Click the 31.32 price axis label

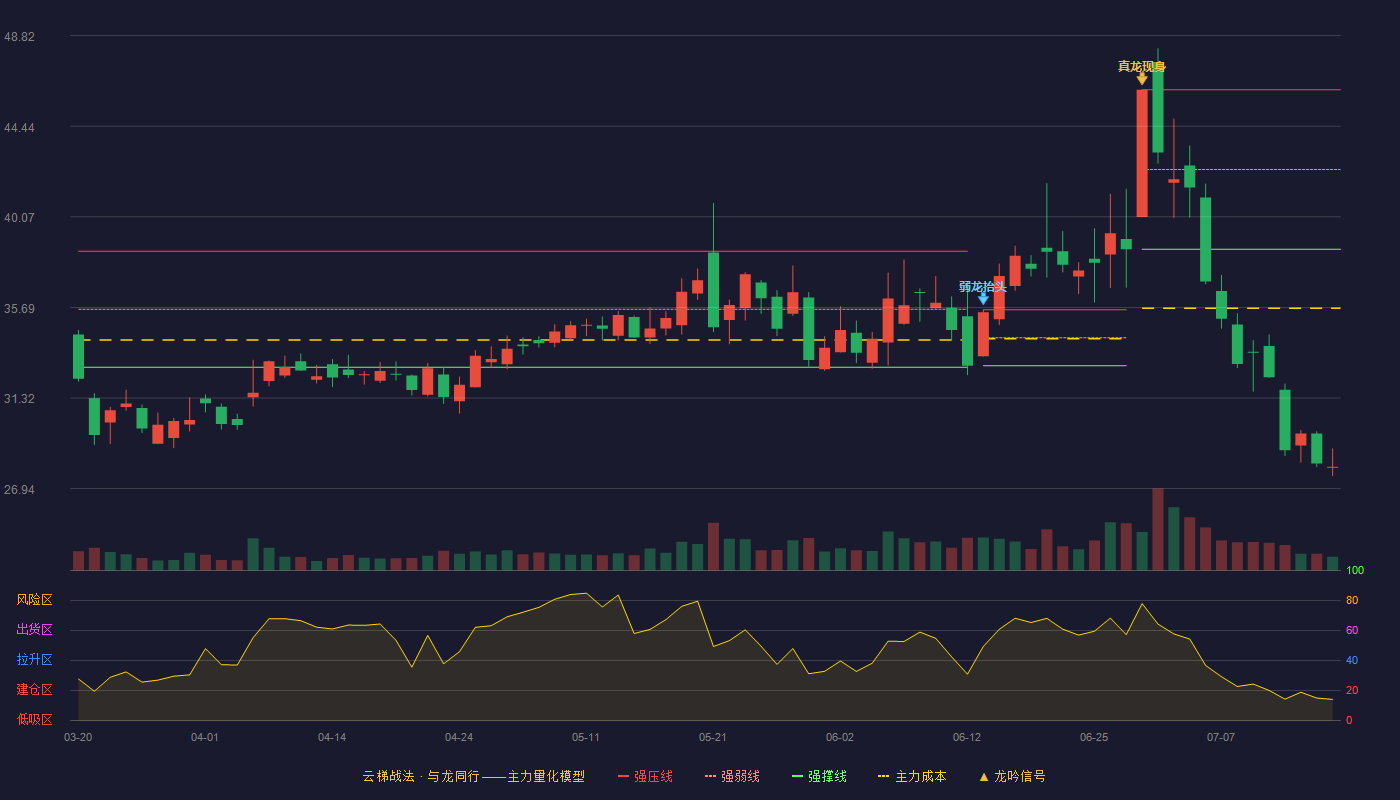pos(19,398)
